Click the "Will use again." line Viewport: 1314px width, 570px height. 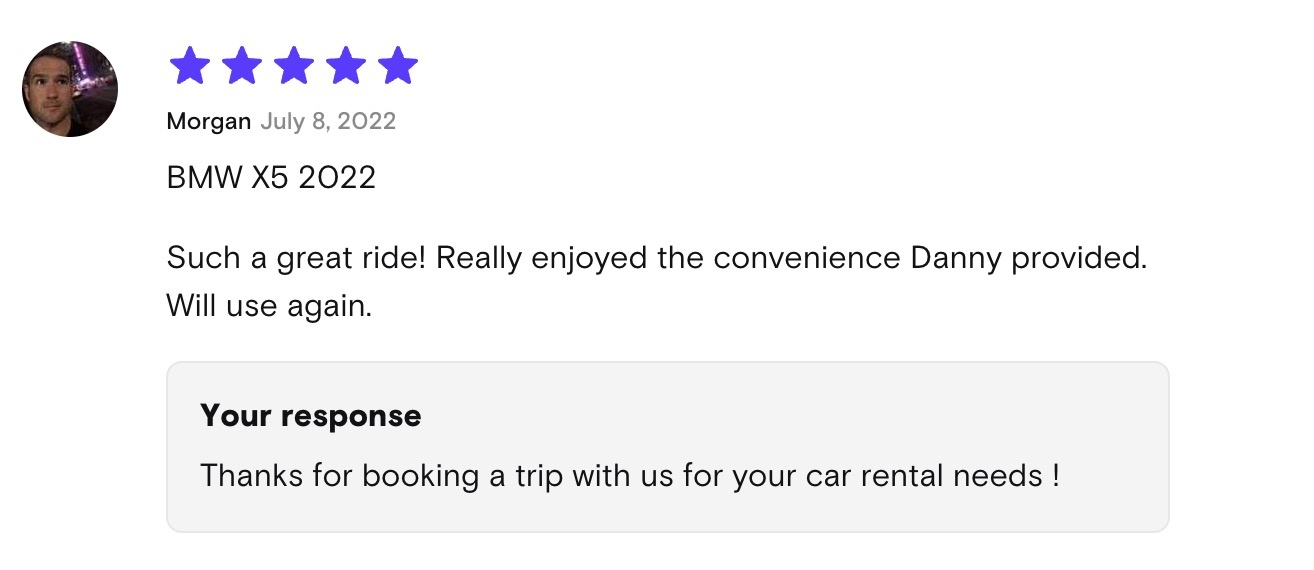coord(269,305)
